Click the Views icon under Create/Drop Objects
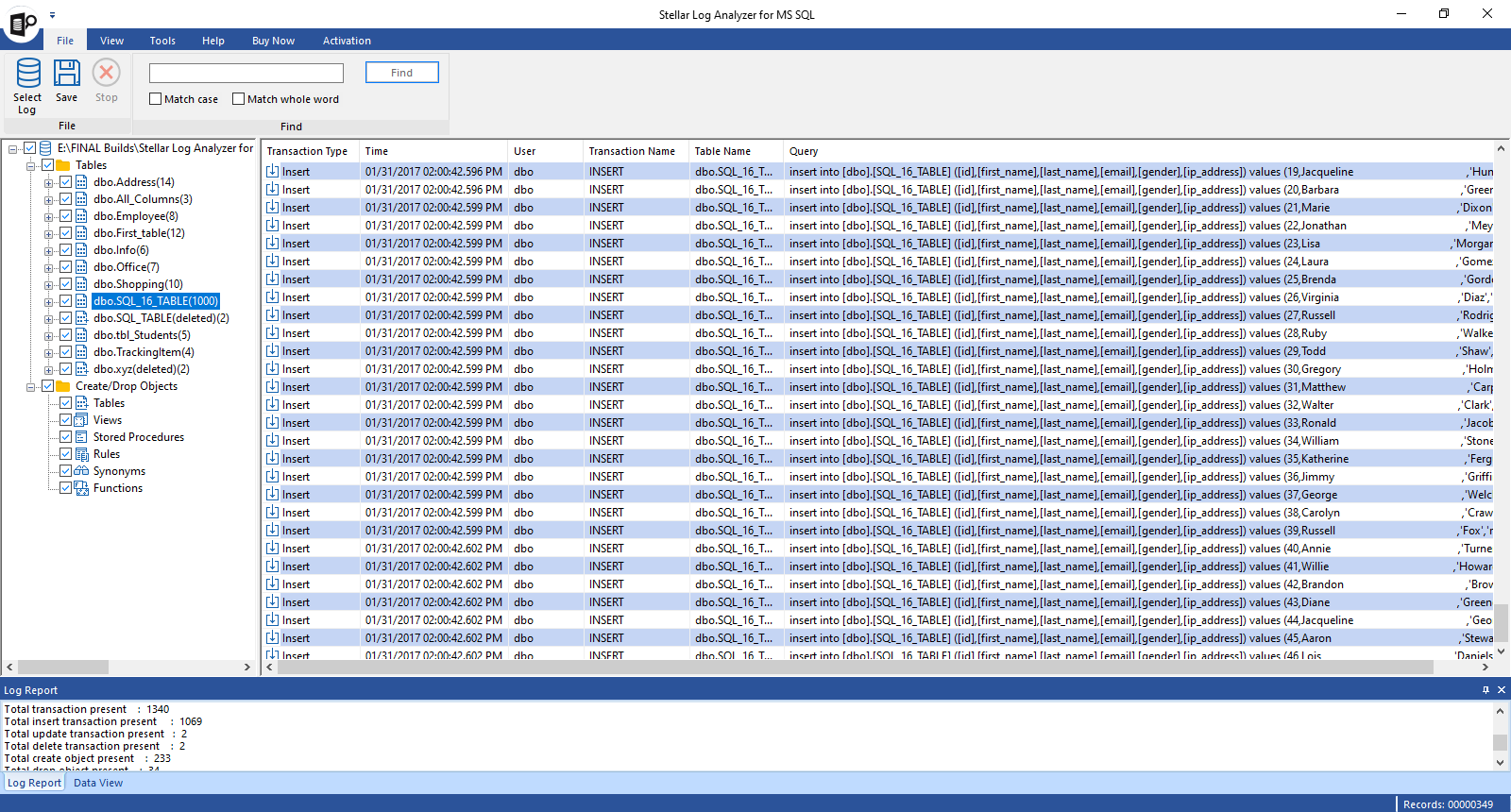1511x812 pixels. point(82,420)
